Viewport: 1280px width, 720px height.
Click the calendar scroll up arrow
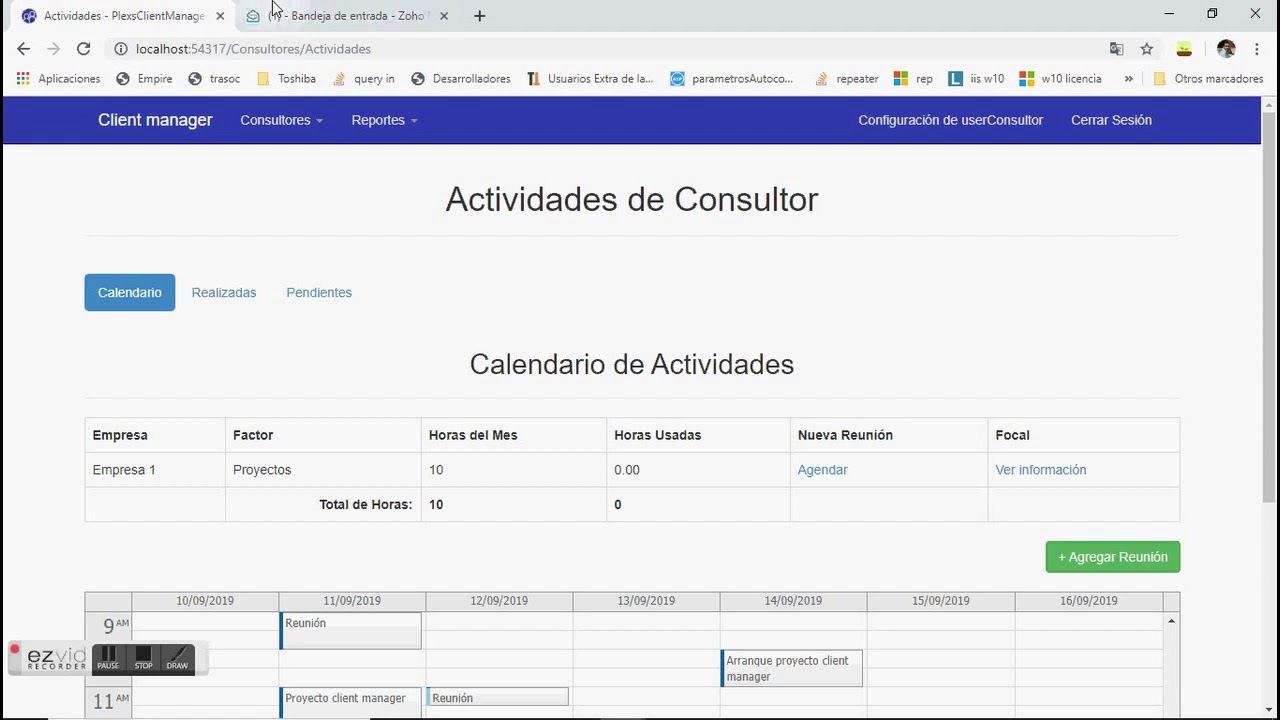(1171, 621)
